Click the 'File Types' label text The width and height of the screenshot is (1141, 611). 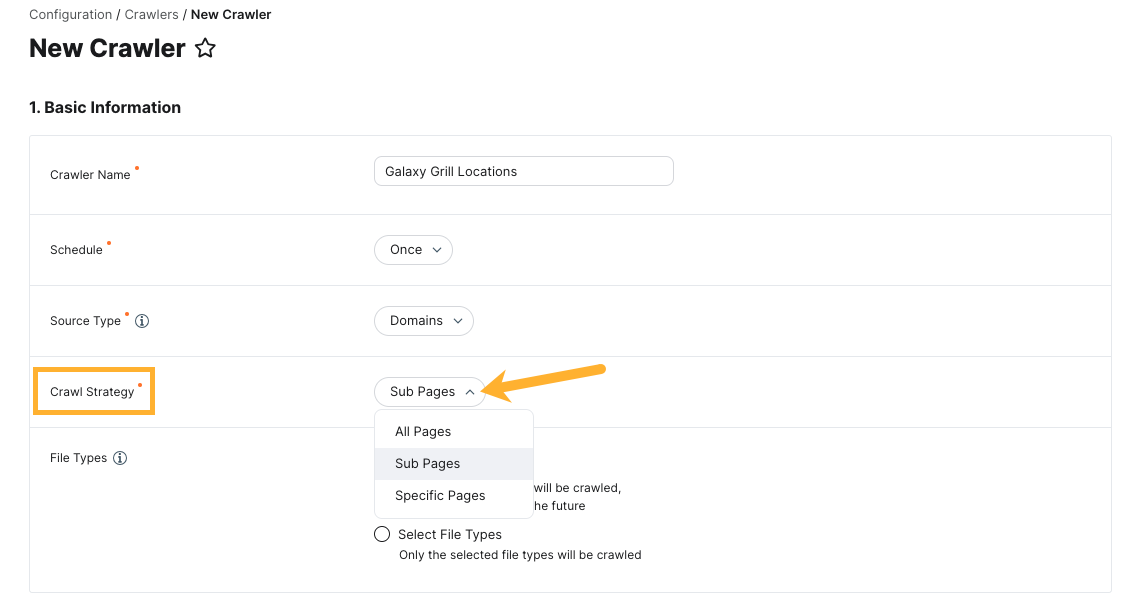(x=79, y=458)
